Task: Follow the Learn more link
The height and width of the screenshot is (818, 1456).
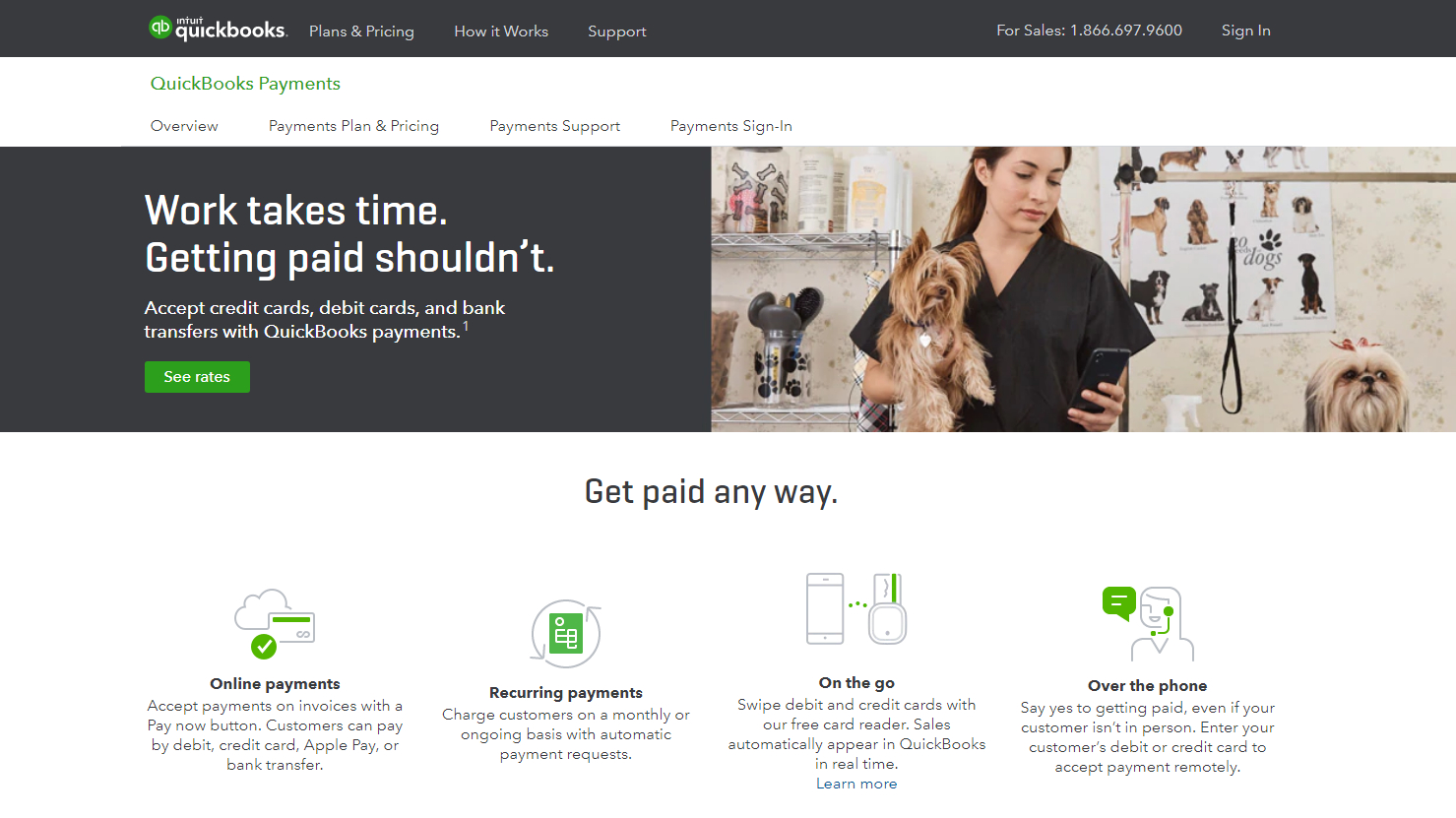Action: click(x=856, y=784)
